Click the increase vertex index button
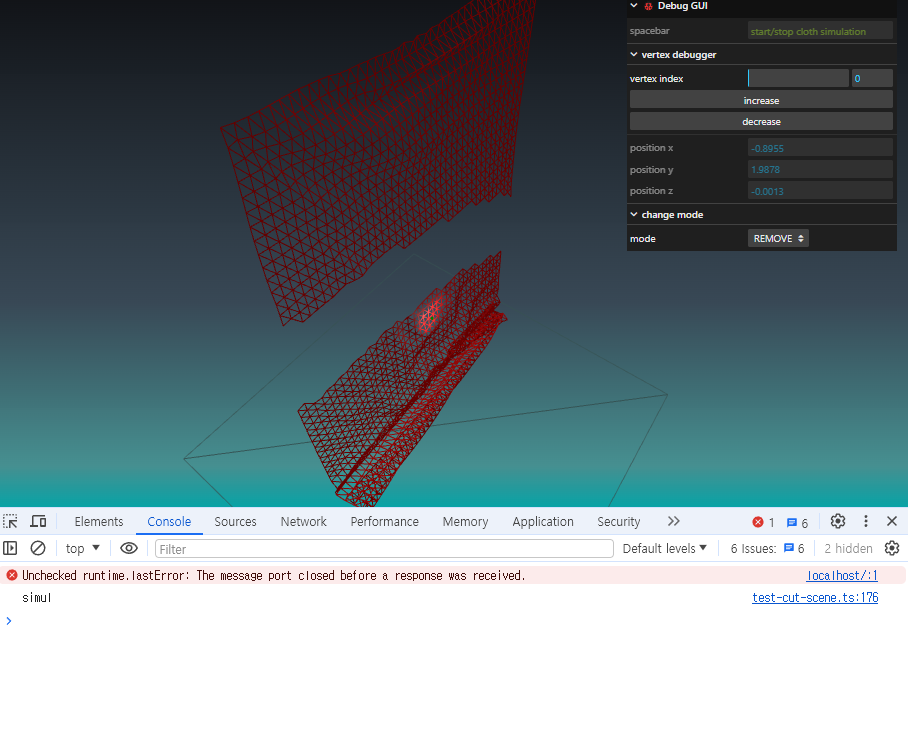The width and height of the screenshot is (908, 730). 761,100
